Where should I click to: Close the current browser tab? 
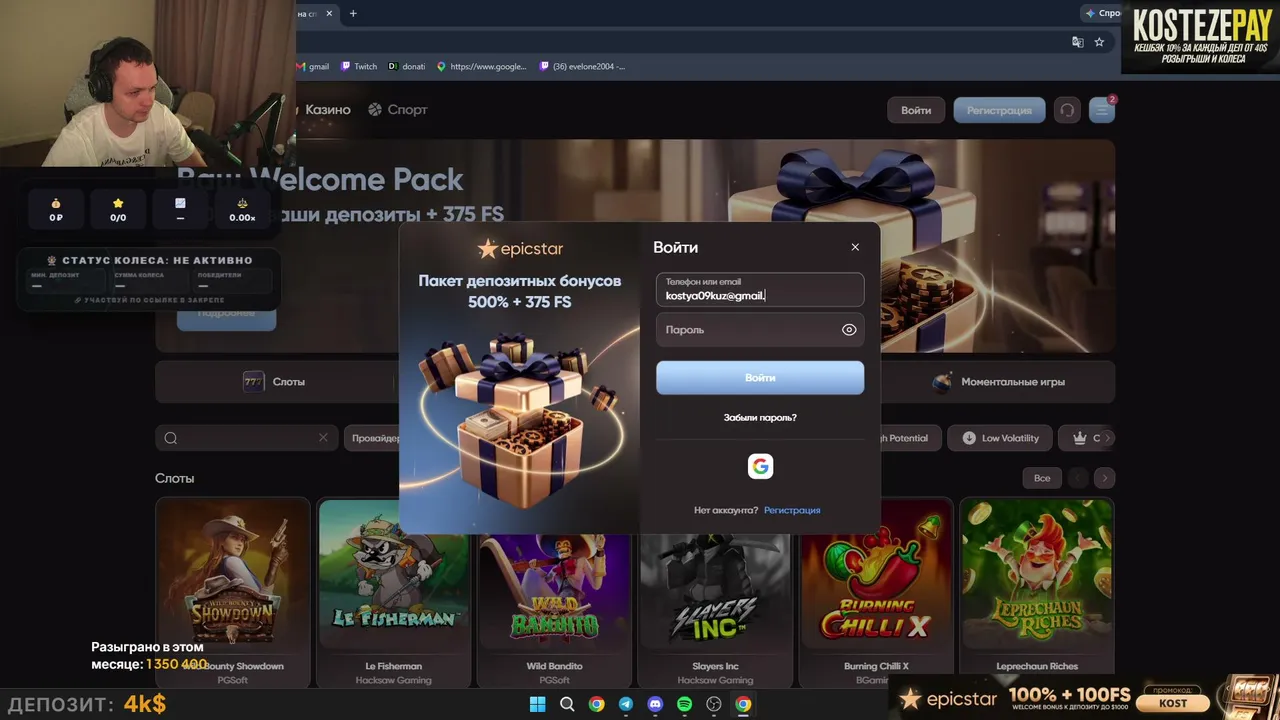pyautogui.click(x=328, y=14)
